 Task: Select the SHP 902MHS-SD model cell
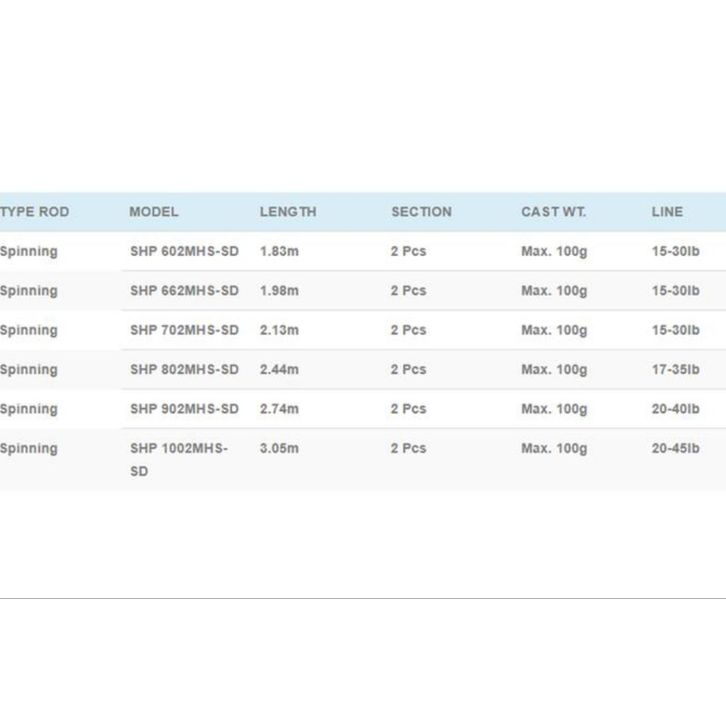point(184,409)
